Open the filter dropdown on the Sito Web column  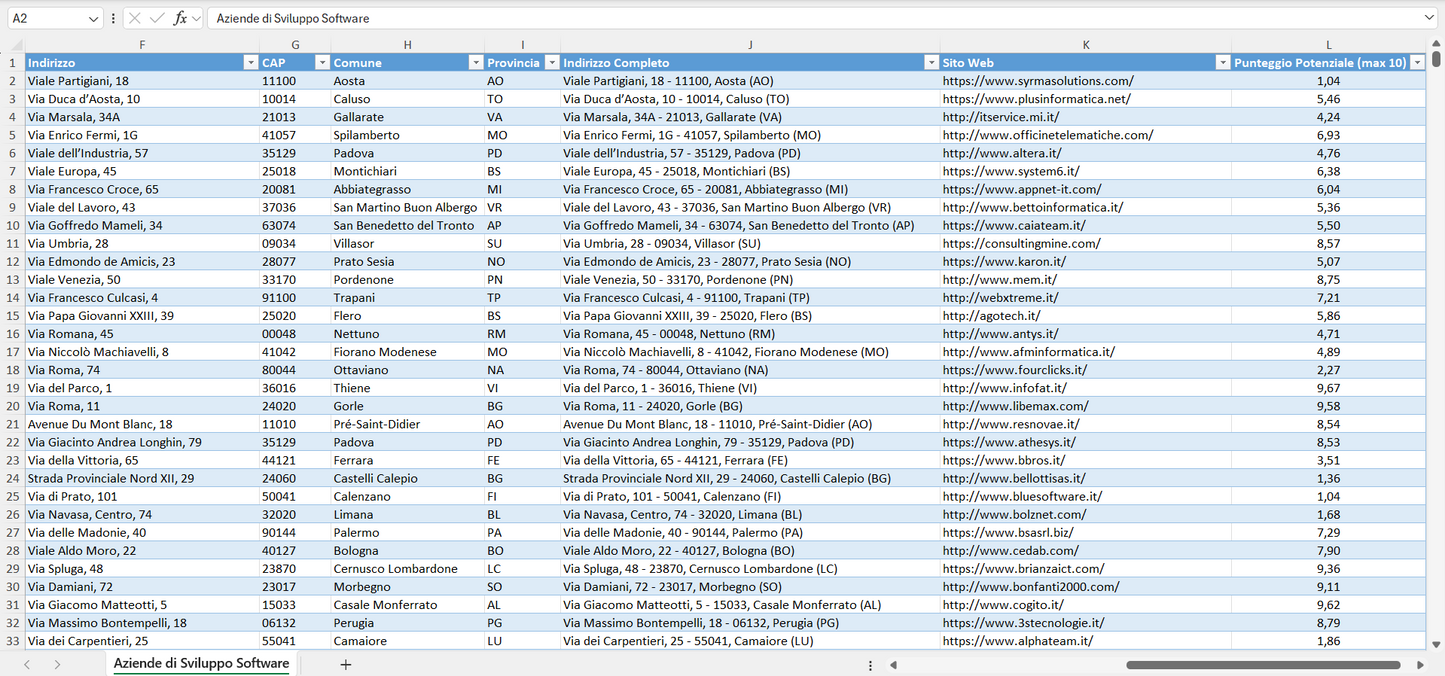[x=1222, y=62]
